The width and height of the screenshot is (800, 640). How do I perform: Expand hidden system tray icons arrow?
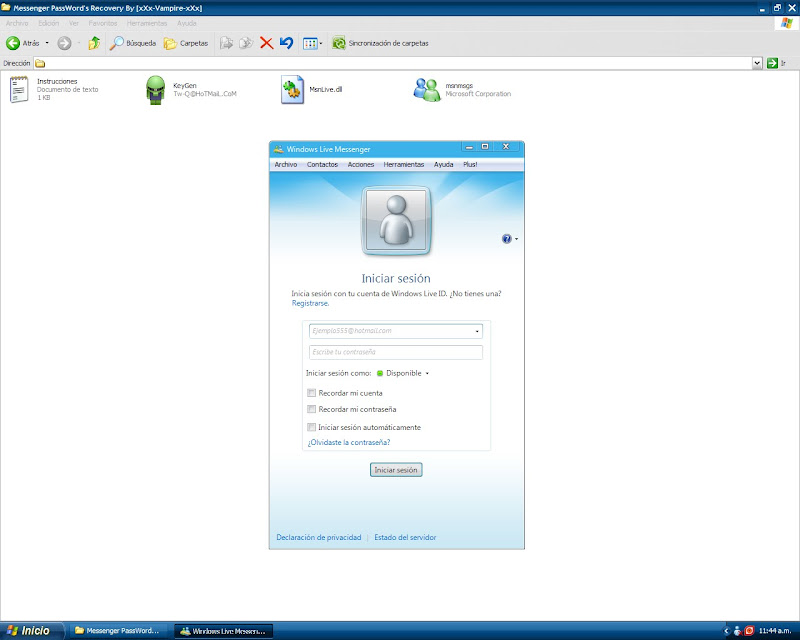[x=727, y=631]
